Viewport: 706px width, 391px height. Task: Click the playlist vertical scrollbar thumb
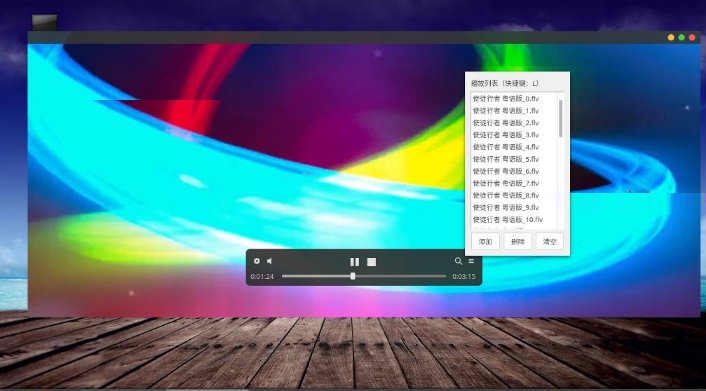click(x=561, y=118)
